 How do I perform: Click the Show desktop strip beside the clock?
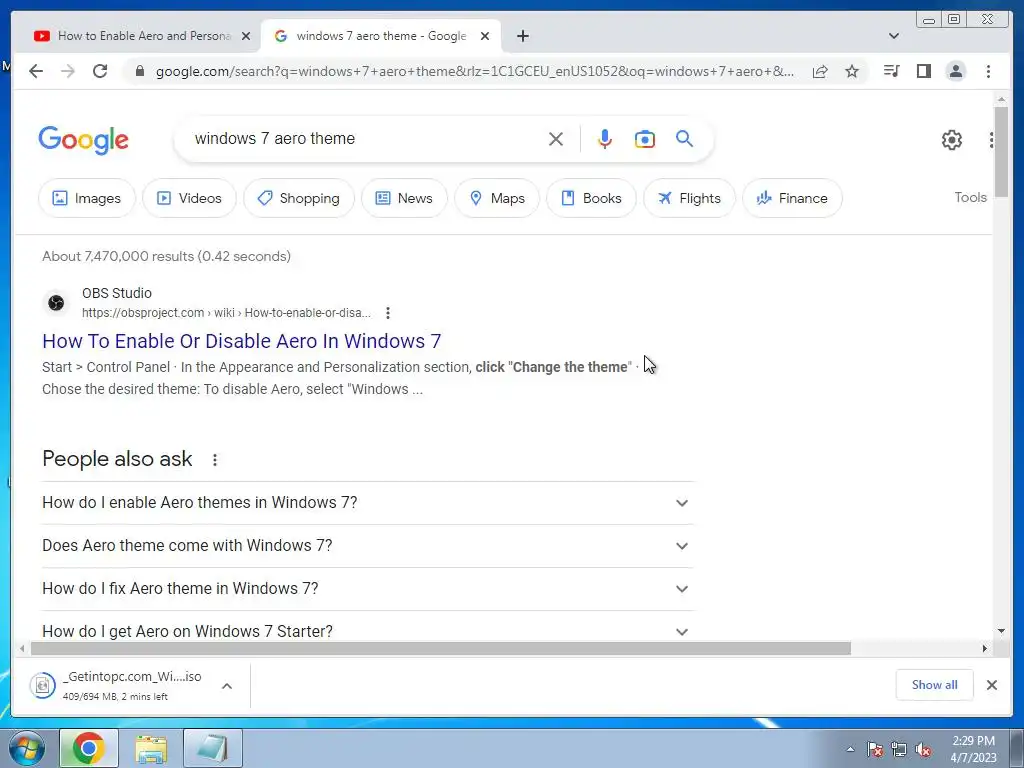click(1017, 748)
